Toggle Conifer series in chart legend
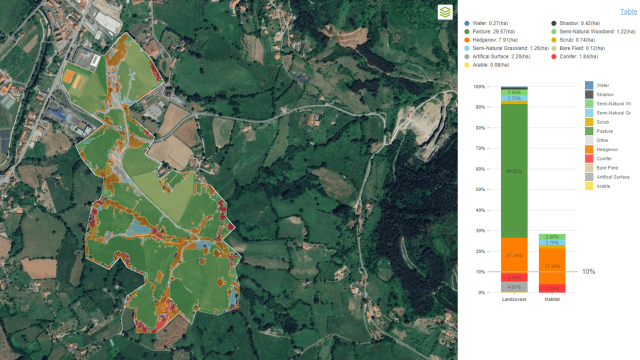This screenshot has width=640, height=360. (599, 158)
